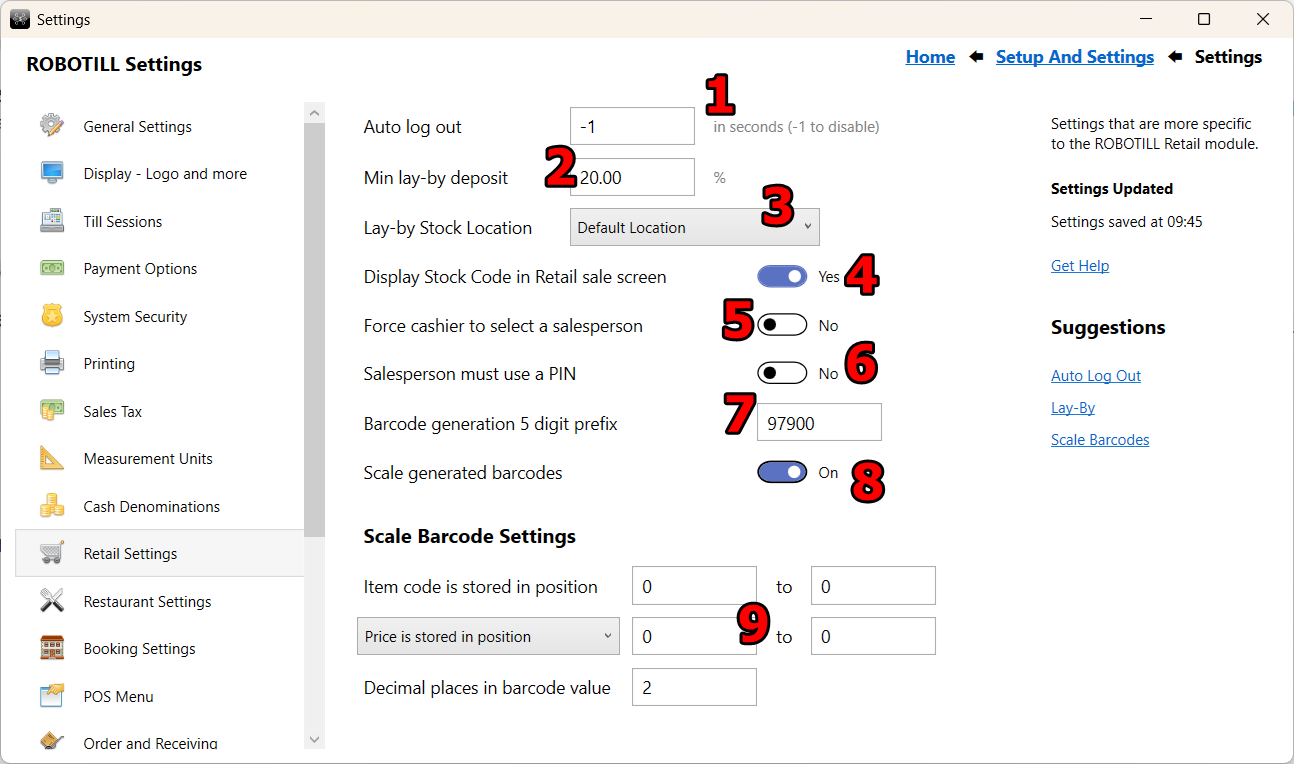Disable Display Stock Code in Retail sale screen
1294x764 pixels.
(782, 277)
